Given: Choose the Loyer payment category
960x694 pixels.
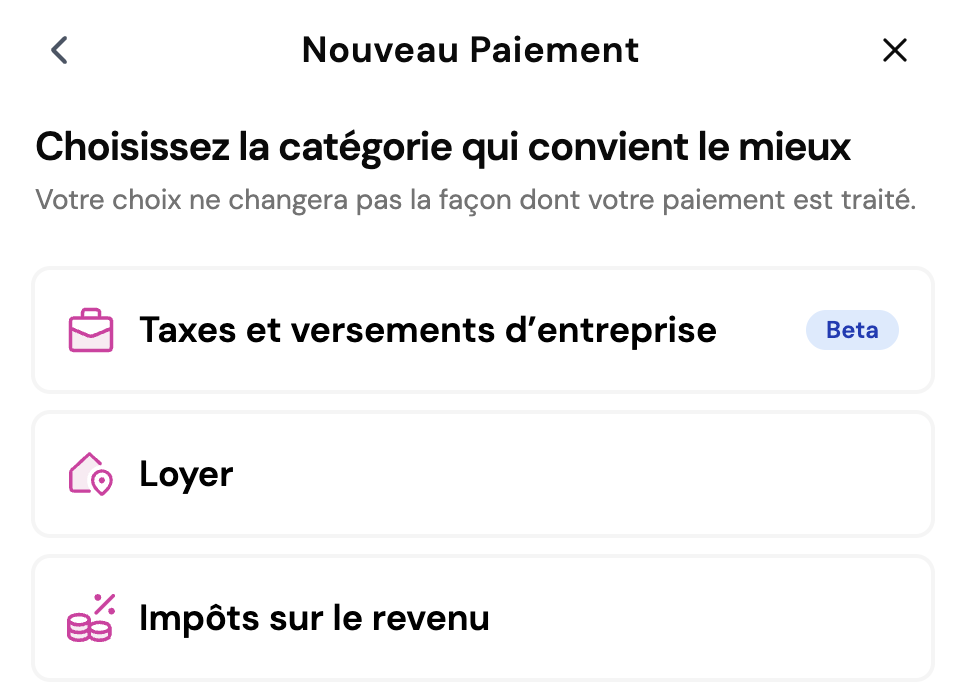Looking at the screenshot, I should [x=483, y=474].
